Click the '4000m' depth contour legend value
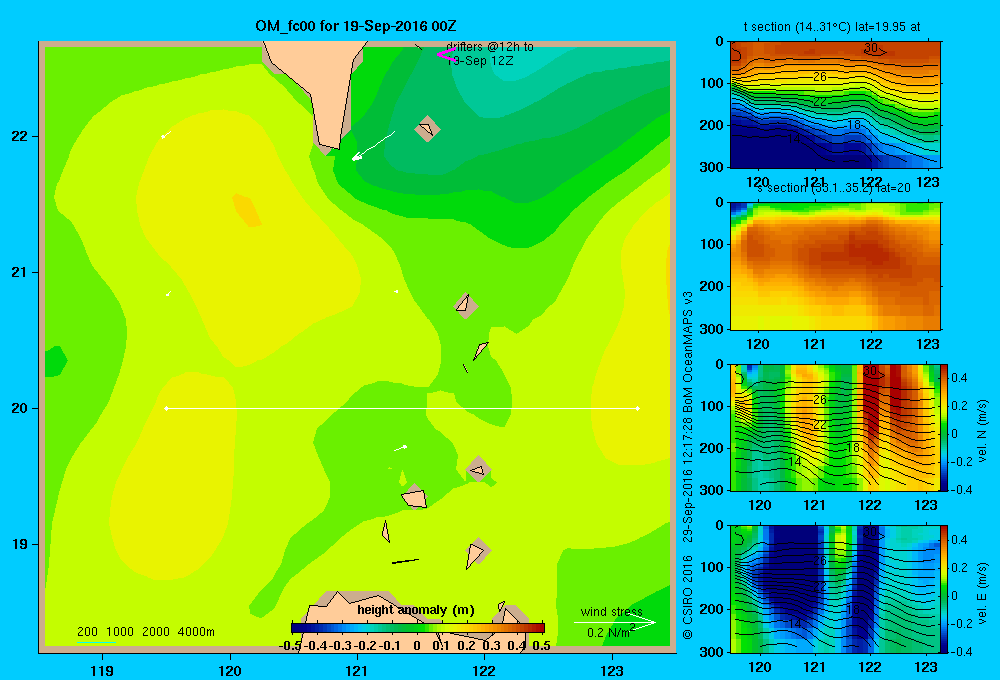Viewport: 1000px width, 680px height. 196,632
